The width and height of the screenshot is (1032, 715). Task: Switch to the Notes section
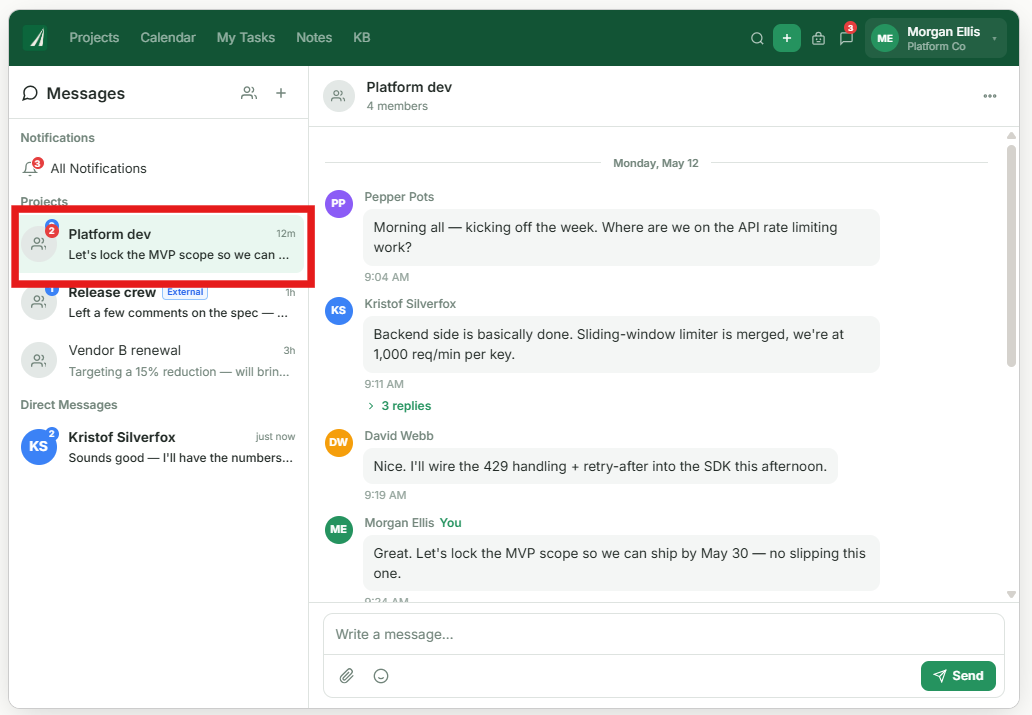pos(314,38)
